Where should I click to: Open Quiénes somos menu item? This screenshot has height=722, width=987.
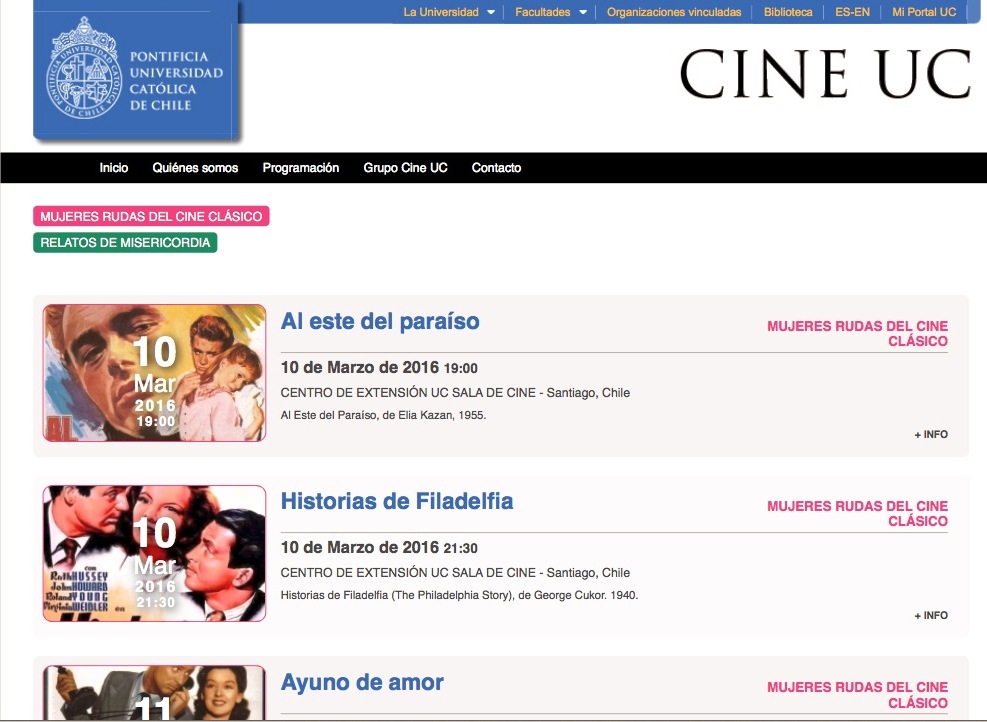click(195, 168)
